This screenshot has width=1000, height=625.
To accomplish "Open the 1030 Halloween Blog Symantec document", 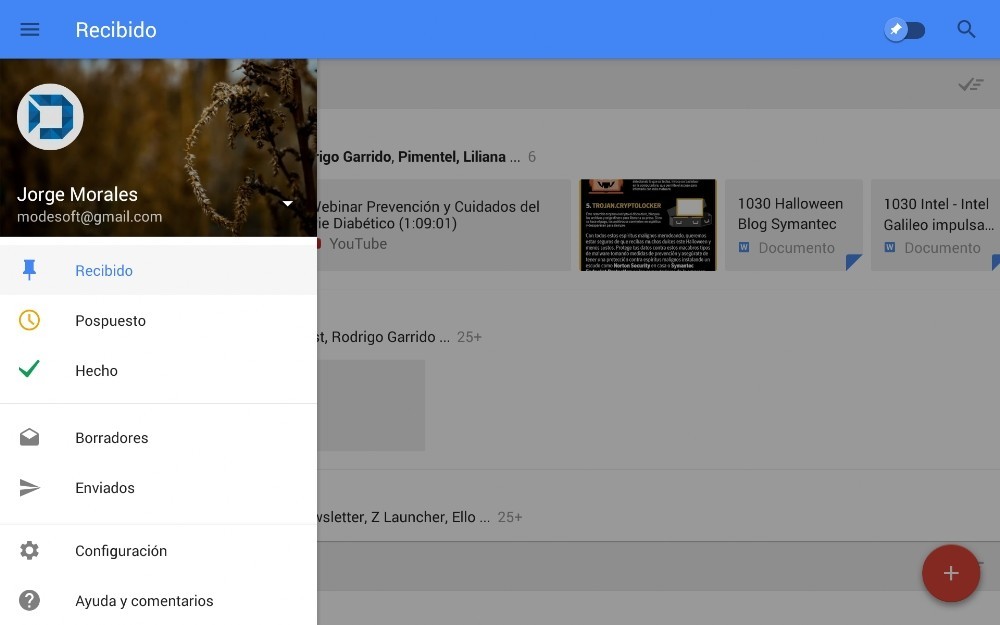I will tap(793, 225).
